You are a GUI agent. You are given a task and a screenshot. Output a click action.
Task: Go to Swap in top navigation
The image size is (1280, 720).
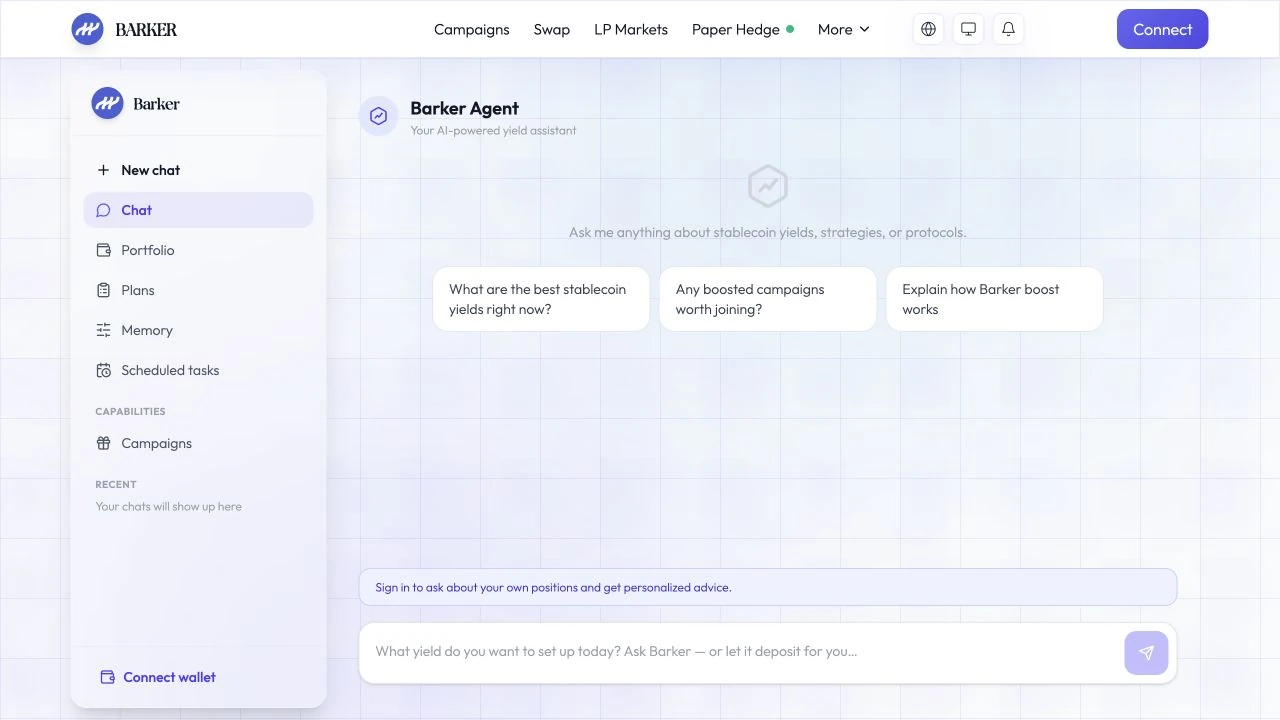pyautogui.click(x=552, y=30)
